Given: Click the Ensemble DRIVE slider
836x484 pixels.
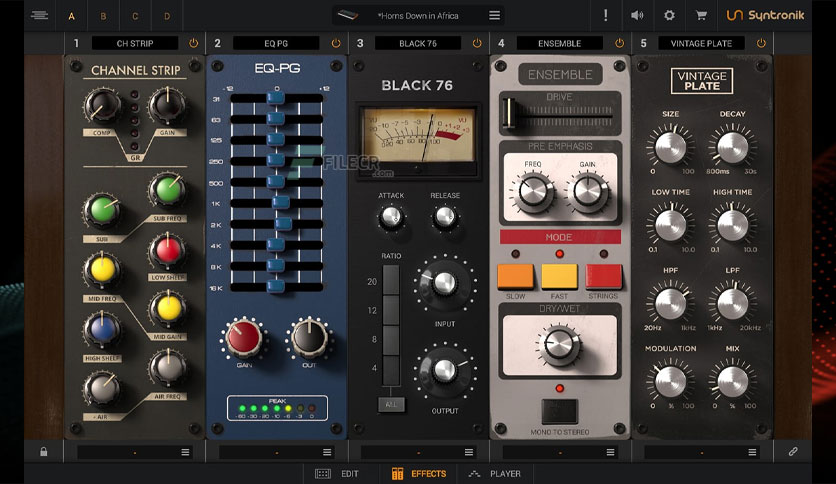Looking at the screenshot, I should 558,111.
